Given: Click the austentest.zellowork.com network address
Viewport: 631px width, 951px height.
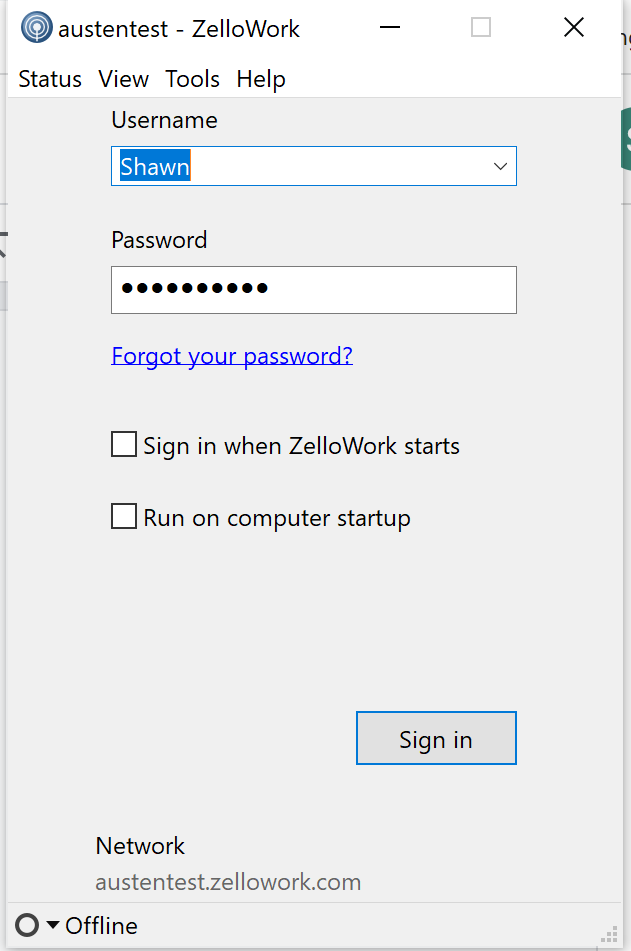Looking at the screenshot, I should coord(228,882).
